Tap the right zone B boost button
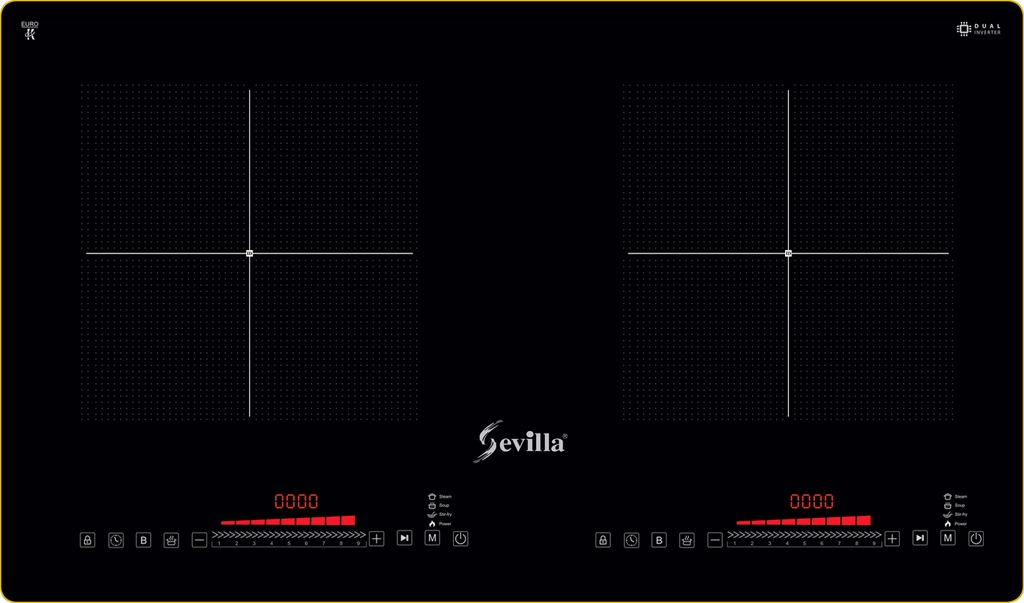This screenshot has width=1024, height=603. 659,540
